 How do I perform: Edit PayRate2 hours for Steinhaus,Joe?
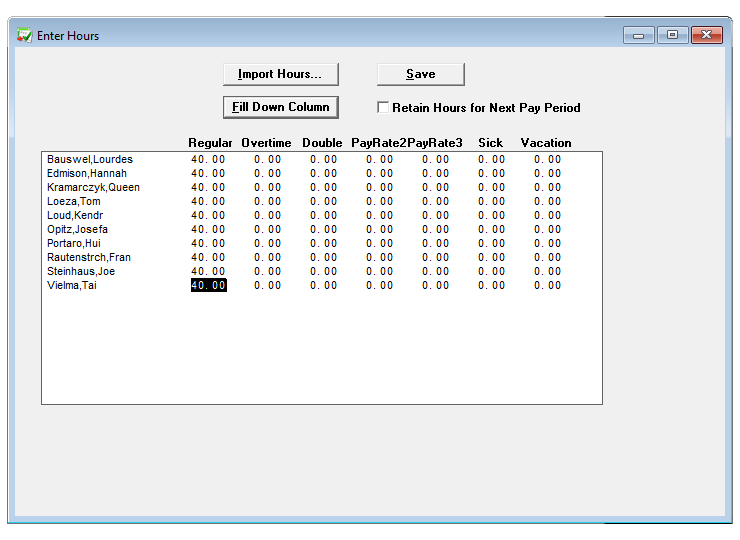(379, 271)
